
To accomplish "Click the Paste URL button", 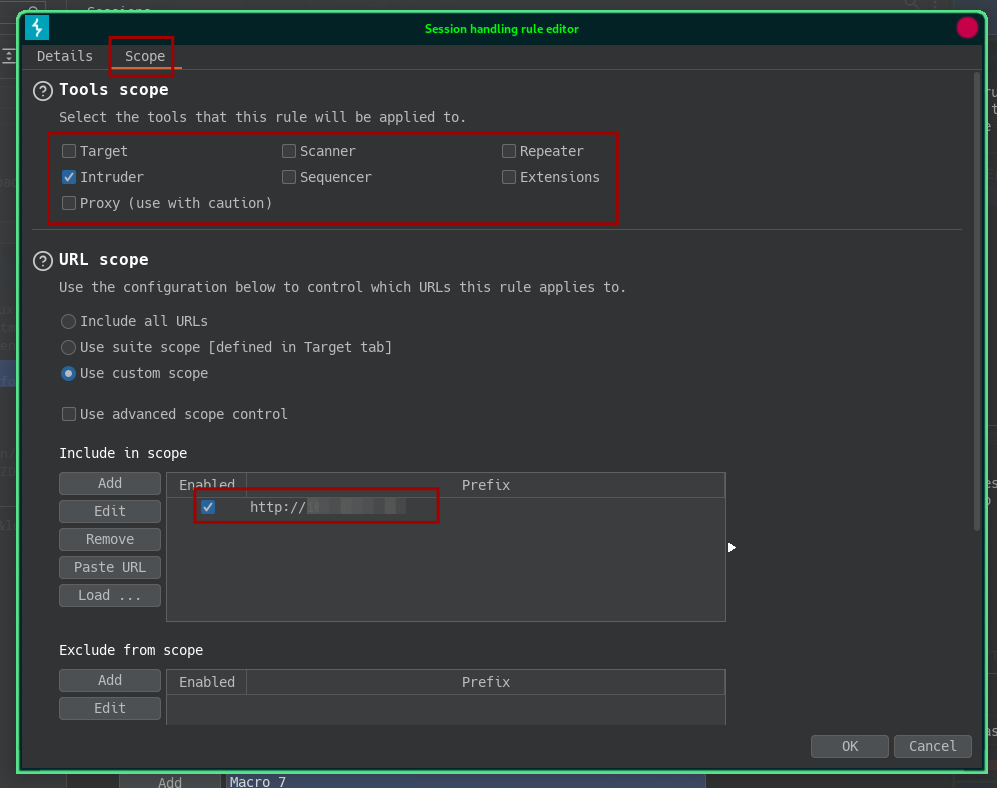I will 110,567.
